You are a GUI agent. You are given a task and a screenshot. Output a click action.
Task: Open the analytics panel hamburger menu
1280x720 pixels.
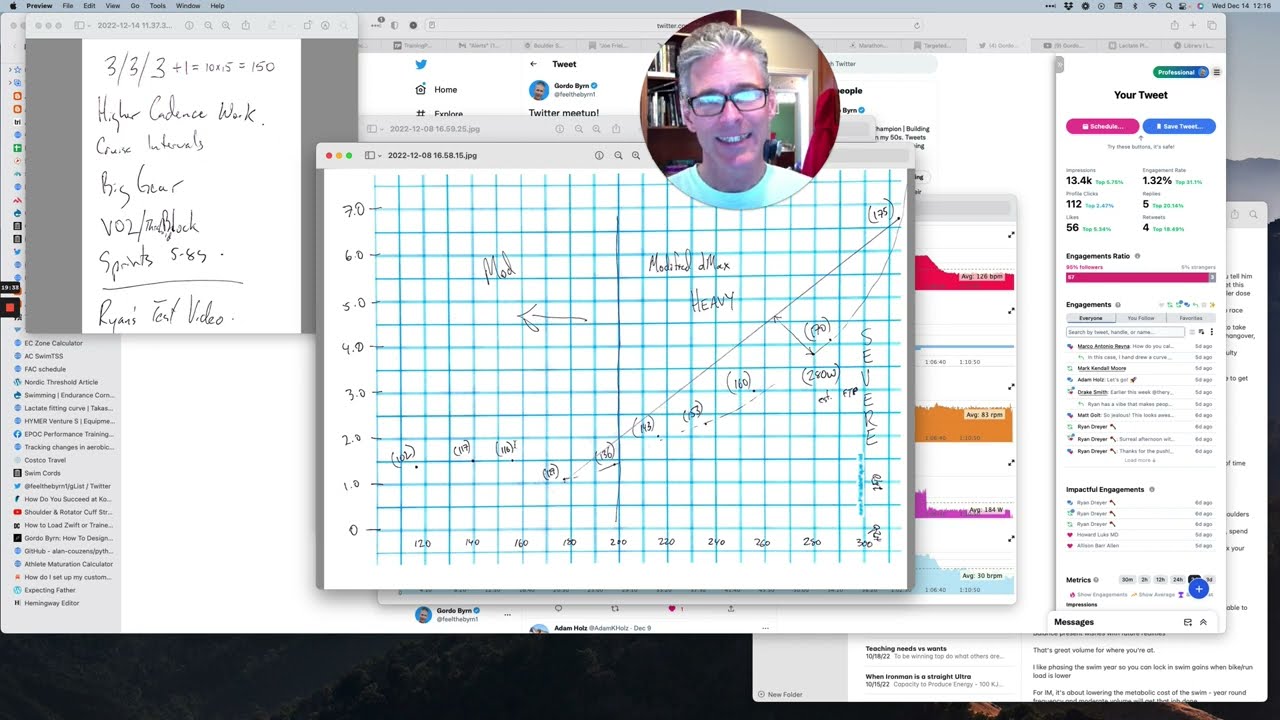tap(1217, 72)
